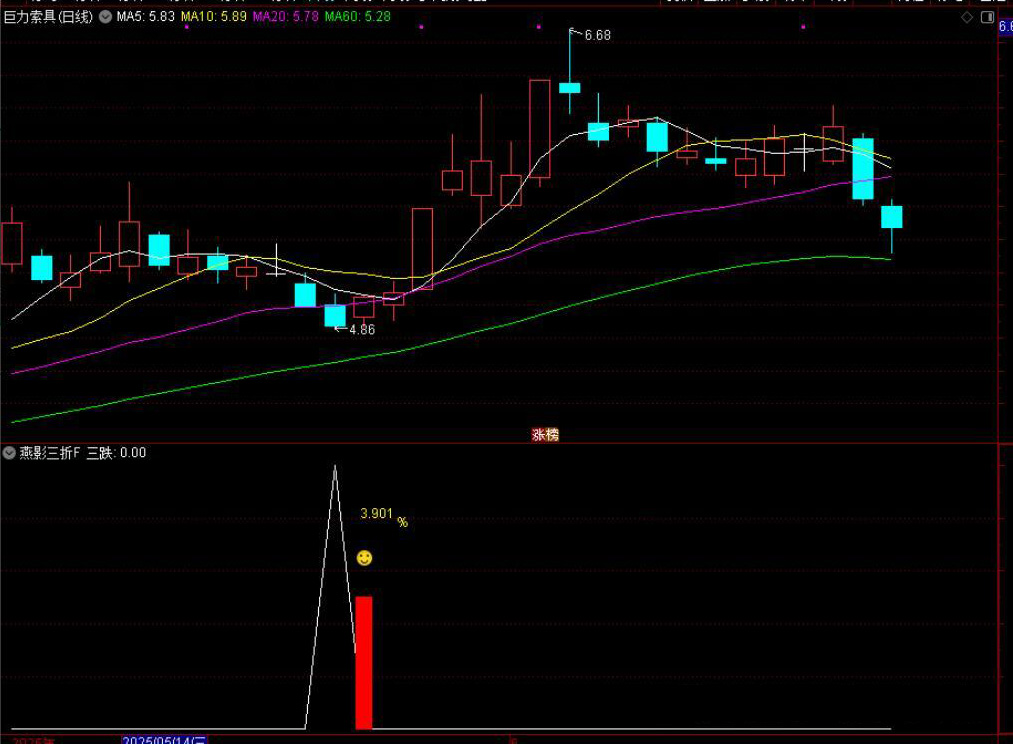The height and width of the screenshot is (744, 1013).
Task: Select the 涨榜 tag on the chart
Action: tap(545, 435)
